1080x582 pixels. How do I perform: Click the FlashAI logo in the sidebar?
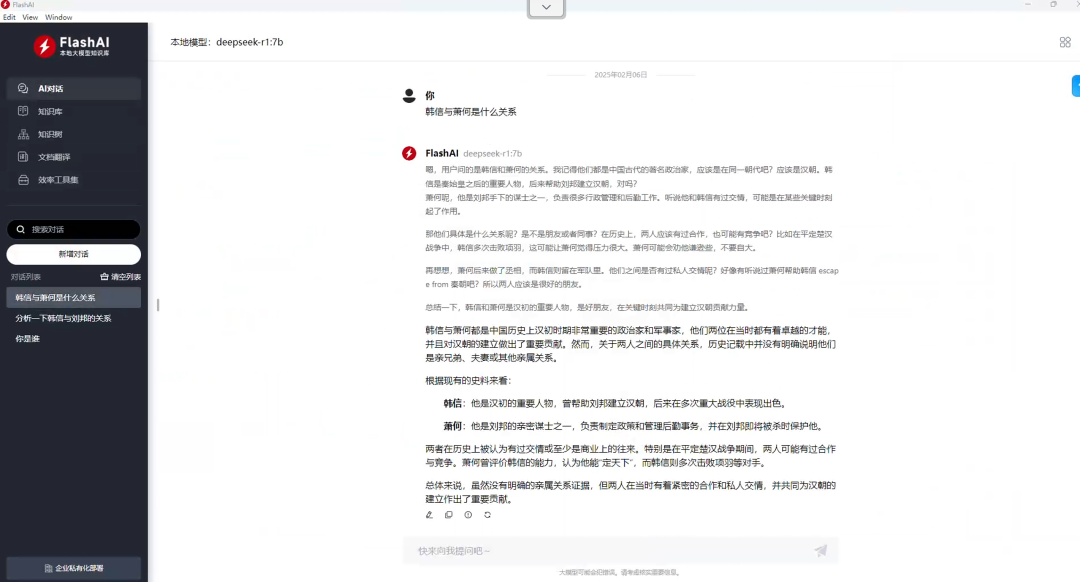72,46
